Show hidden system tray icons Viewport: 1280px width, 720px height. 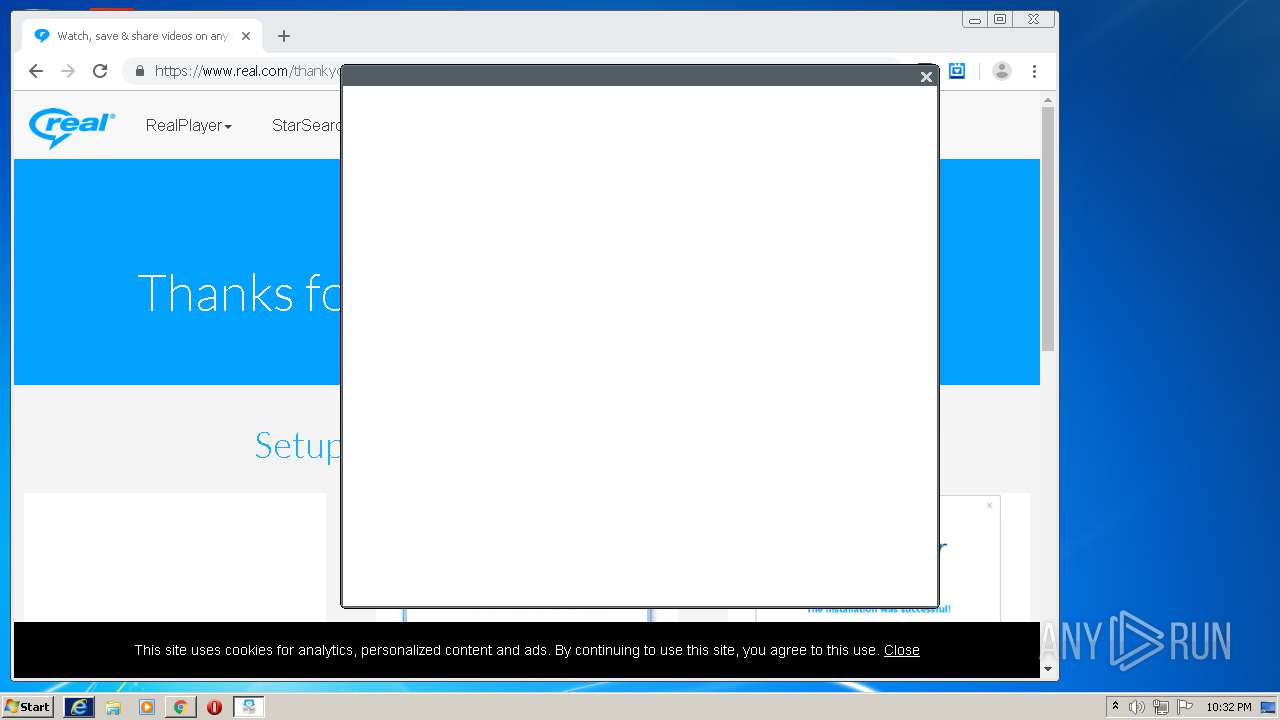pos(1115,707)
